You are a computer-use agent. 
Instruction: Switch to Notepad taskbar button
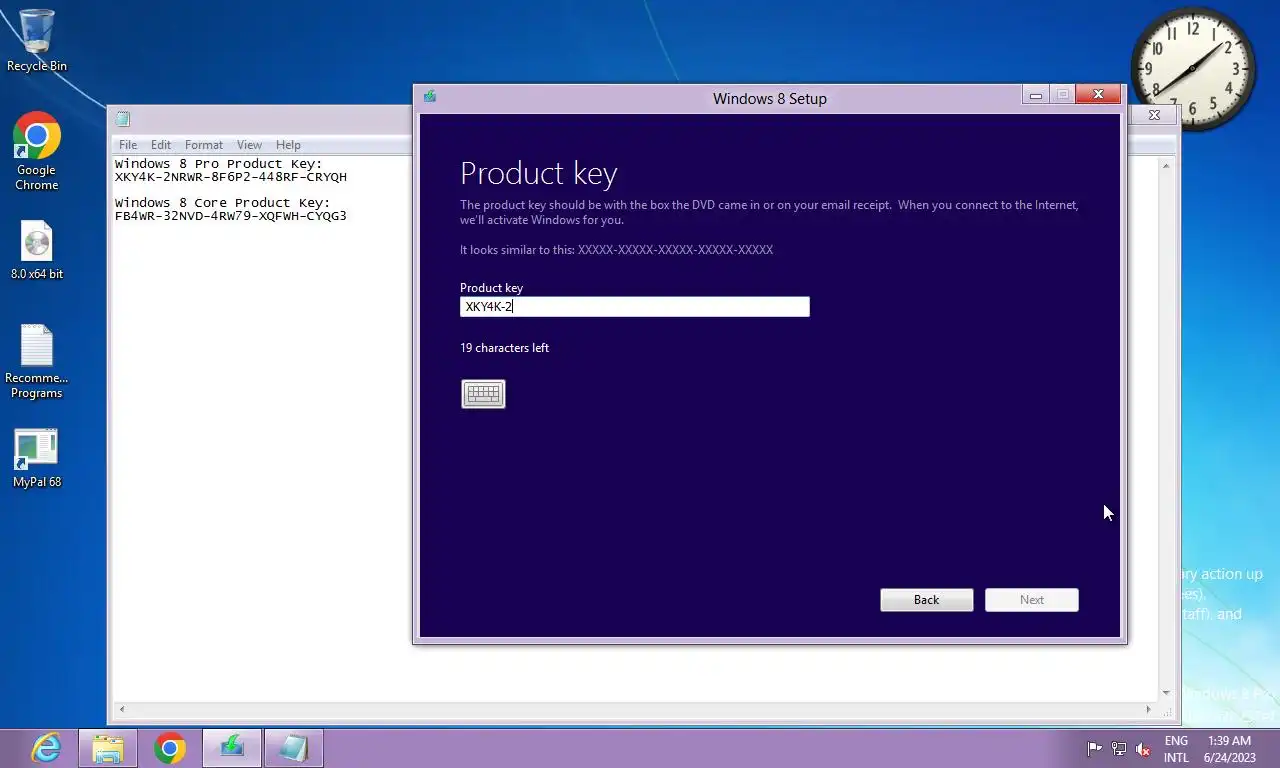(294, 748)
